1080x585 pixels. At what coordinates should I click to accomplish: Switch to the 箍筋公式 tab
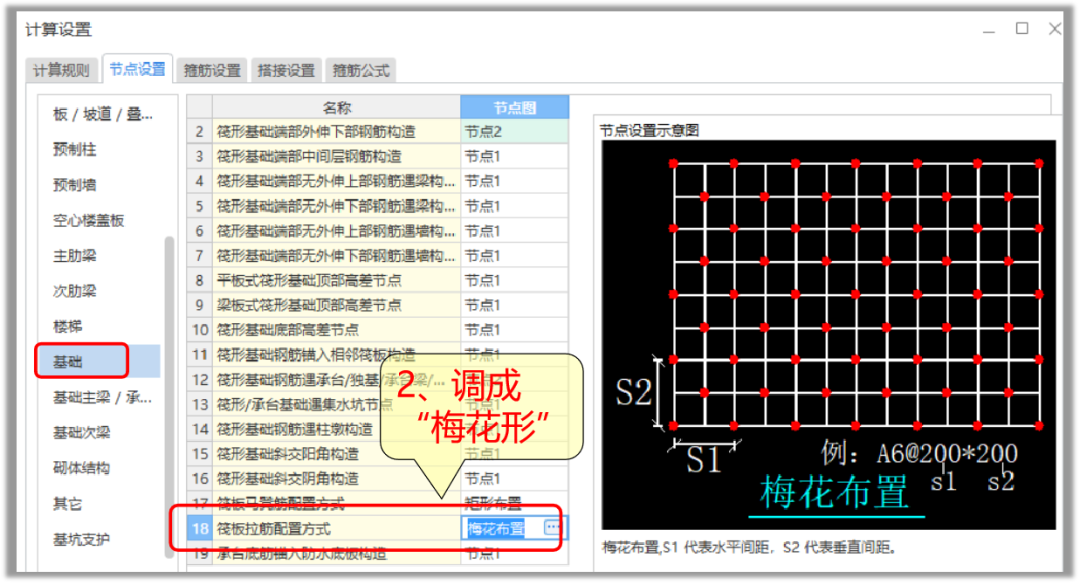pos(360,70)
